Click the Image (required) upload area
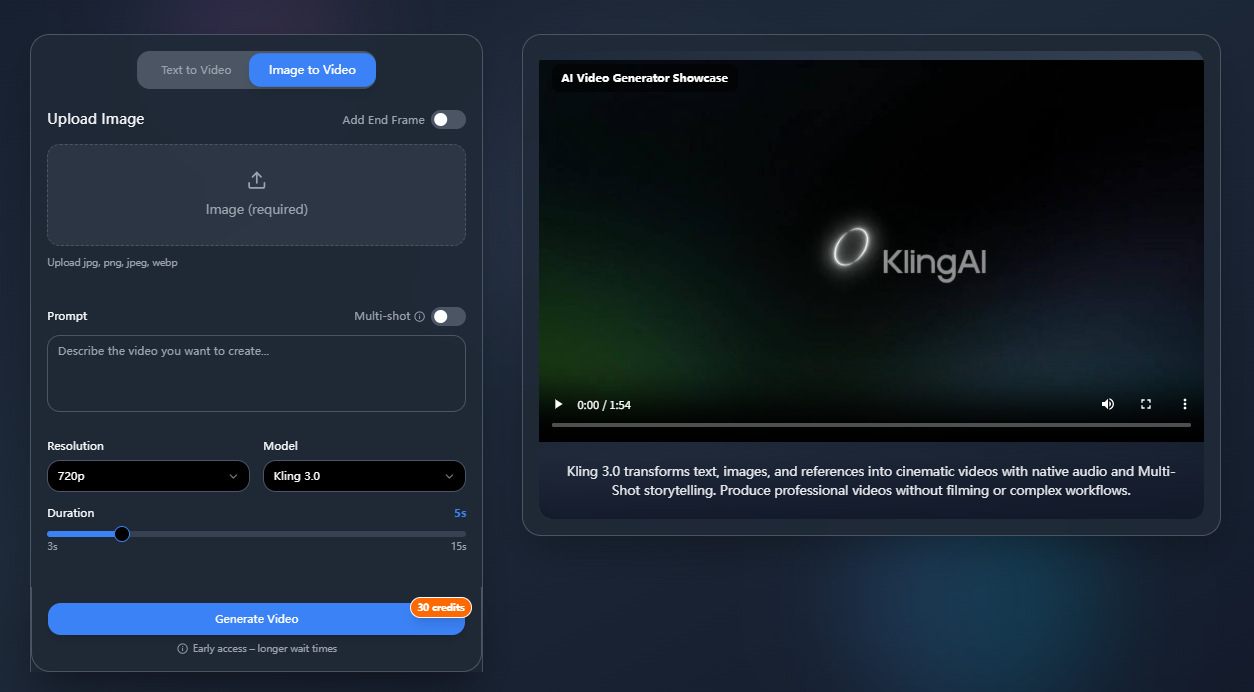 [256, 195]
